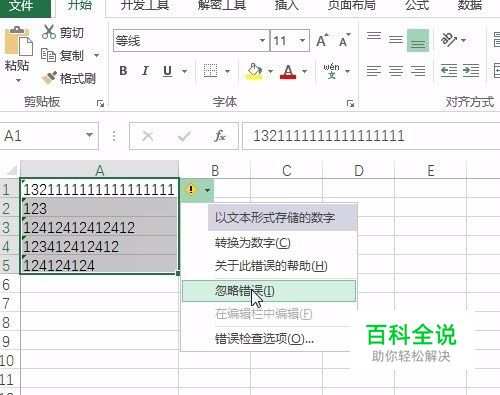The height and width of the screenshot is (395, 500).
Task: Click the wén phonetic guide icon
Action: tap(331, 71)
